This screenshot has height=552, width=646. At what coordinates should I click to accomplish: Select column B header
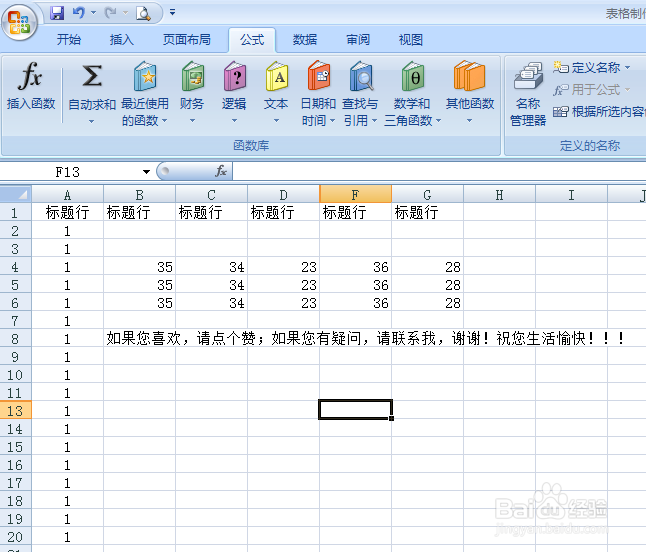[x=139, y=194]
